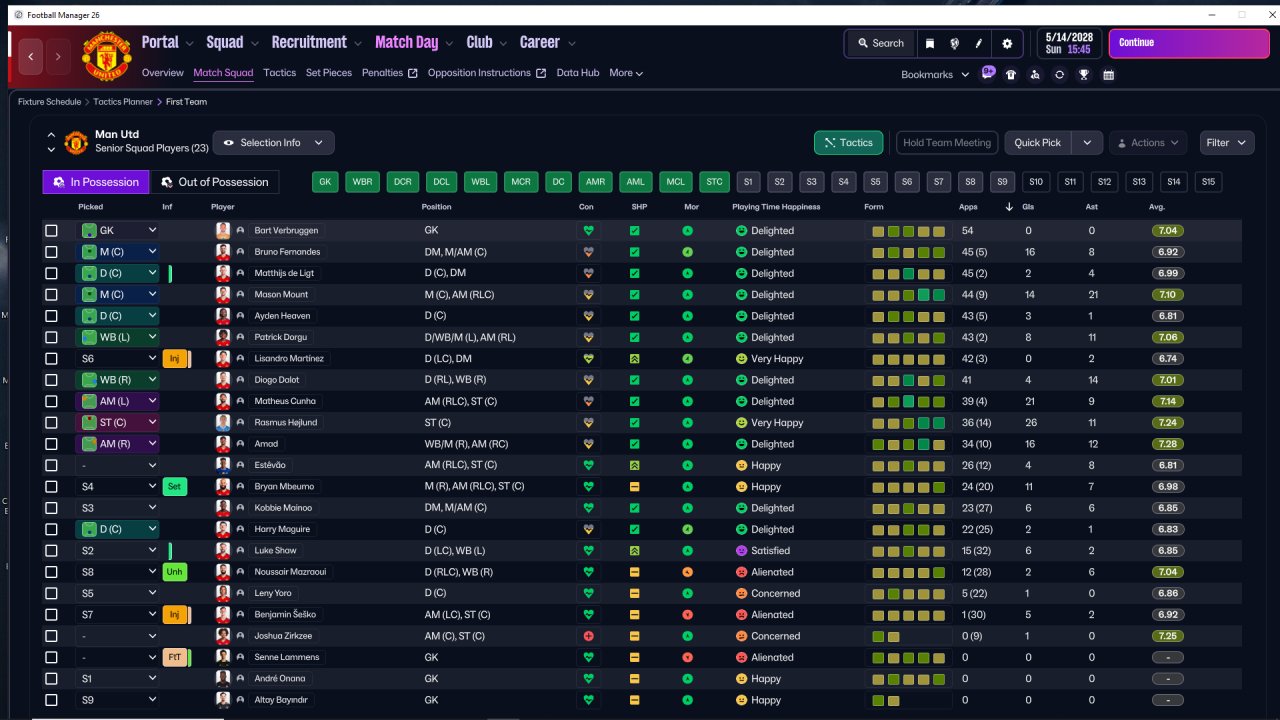Open the Filter dropdown
Viewport: 1280px width, 720px height.
[1226, 143]
